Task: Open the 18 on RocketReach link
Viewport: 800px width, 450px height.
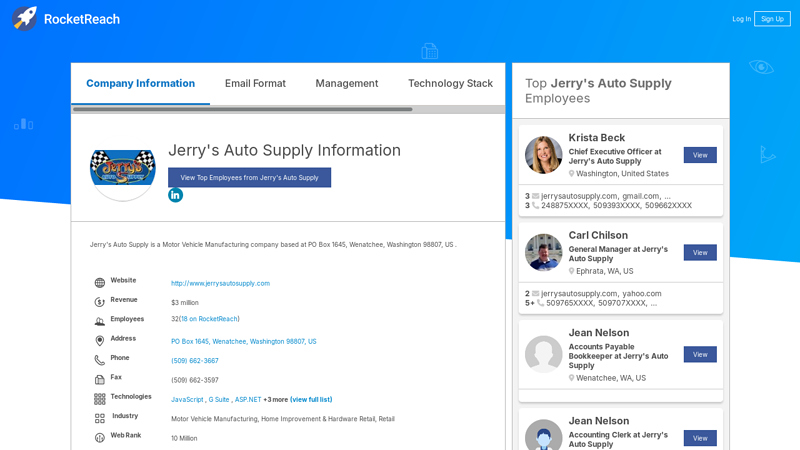Action: pyautogui.click(x=209, y=319)
